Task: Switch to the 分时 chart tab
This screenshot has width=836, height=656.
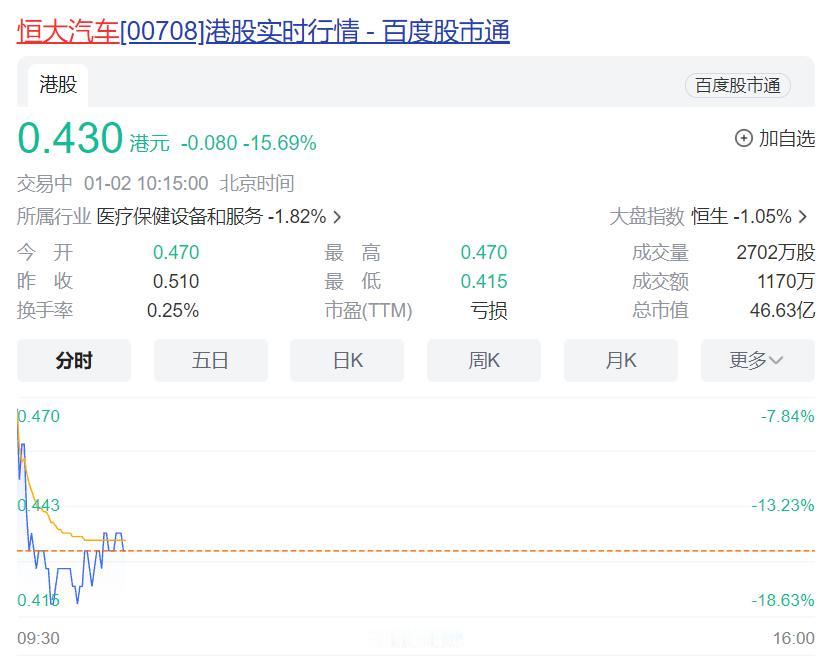Action: (x=74, y=361)
